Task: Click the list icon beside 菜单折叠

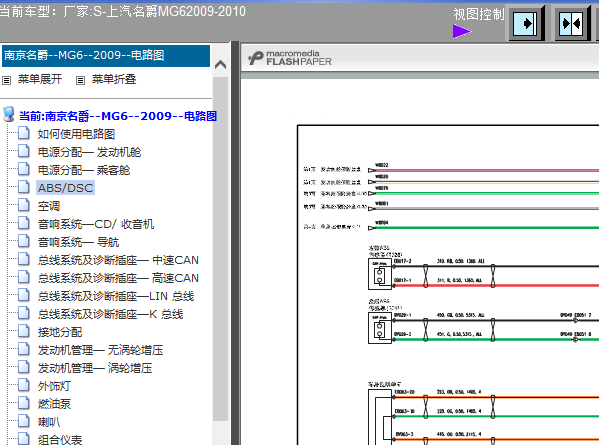Action: pos(80,80)
